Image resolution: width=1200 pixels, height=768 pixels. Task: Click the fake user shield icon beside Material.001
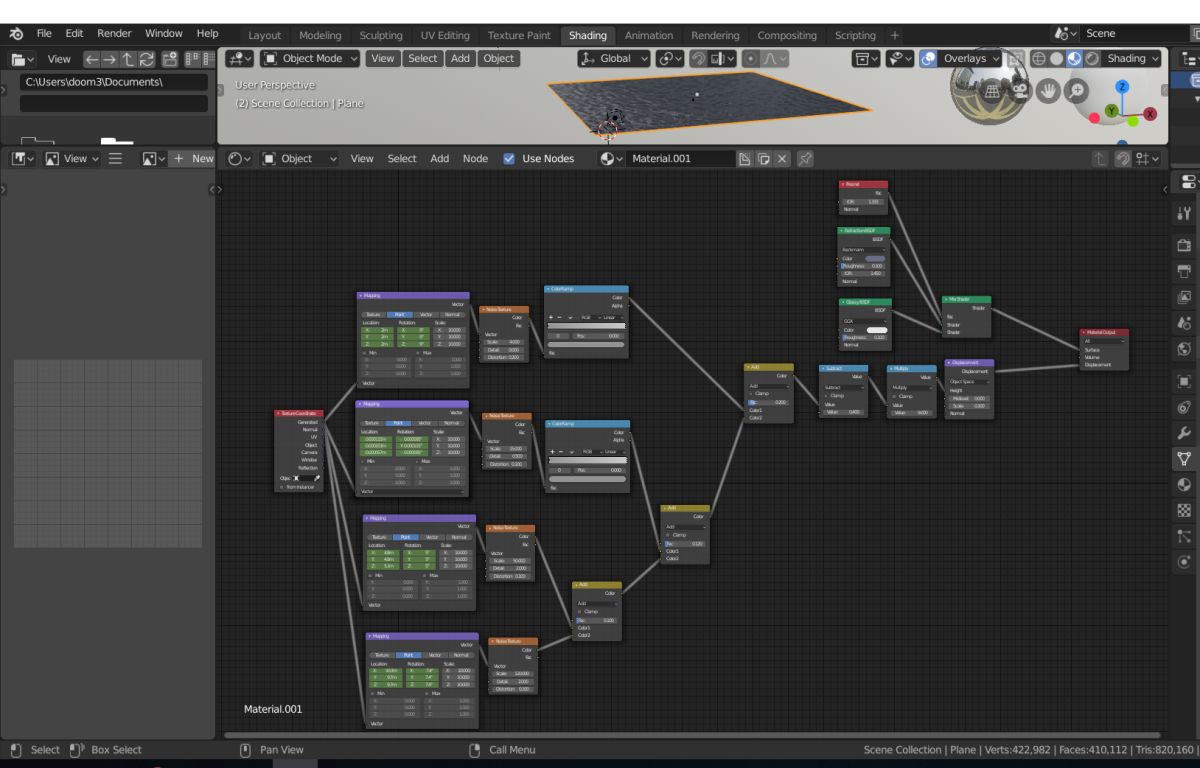click(743, 159)
